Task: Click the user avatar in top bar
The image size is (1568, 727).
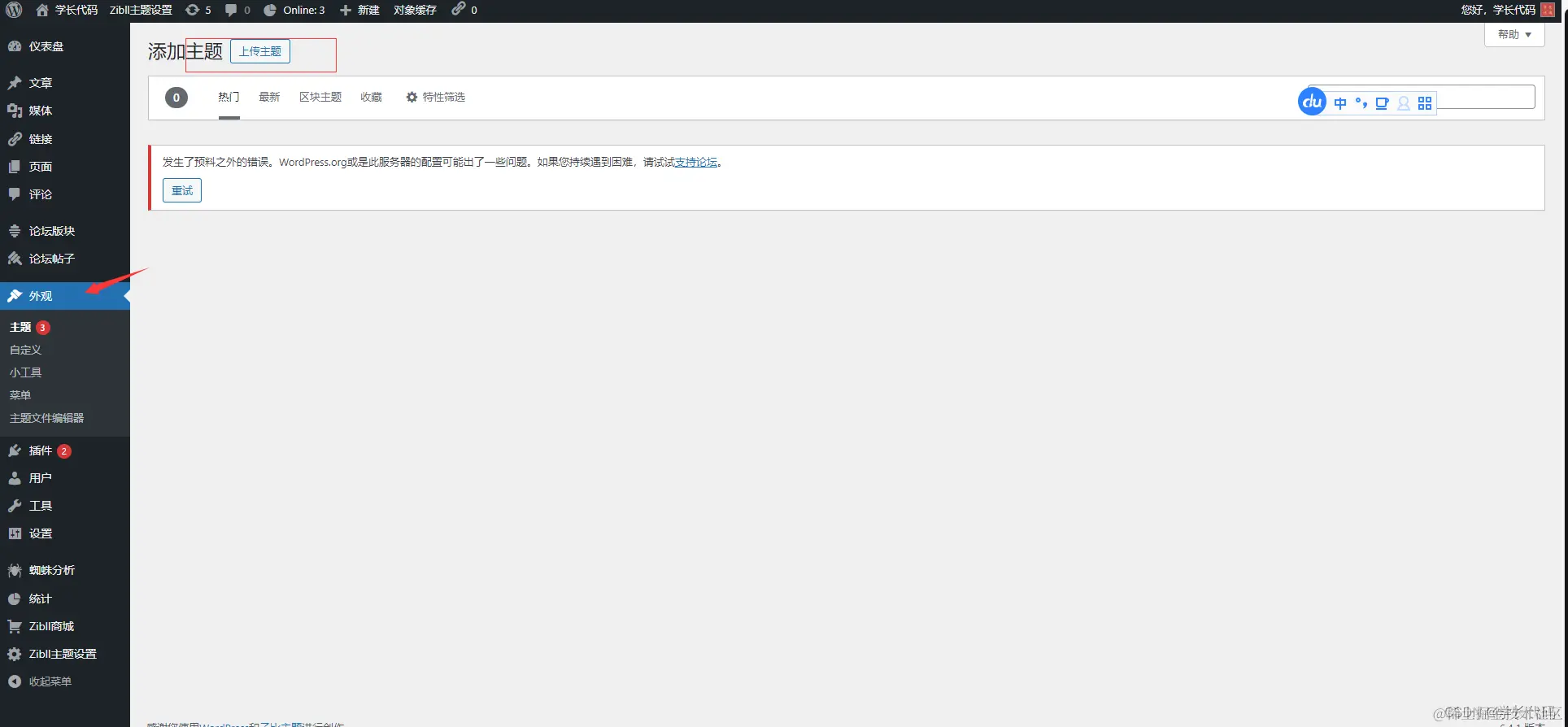Action: [1548, 10]
